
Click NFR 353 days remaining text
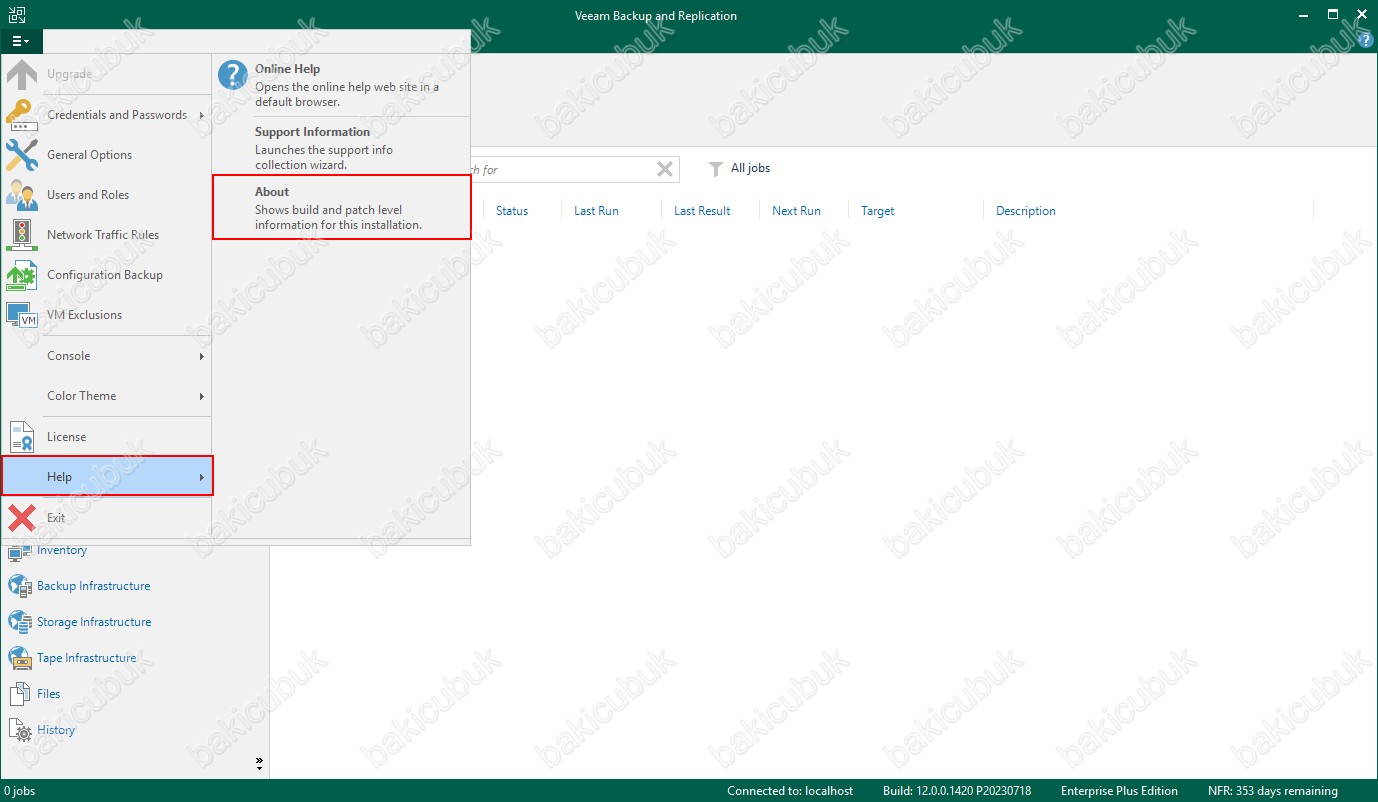coord(1273,791)
